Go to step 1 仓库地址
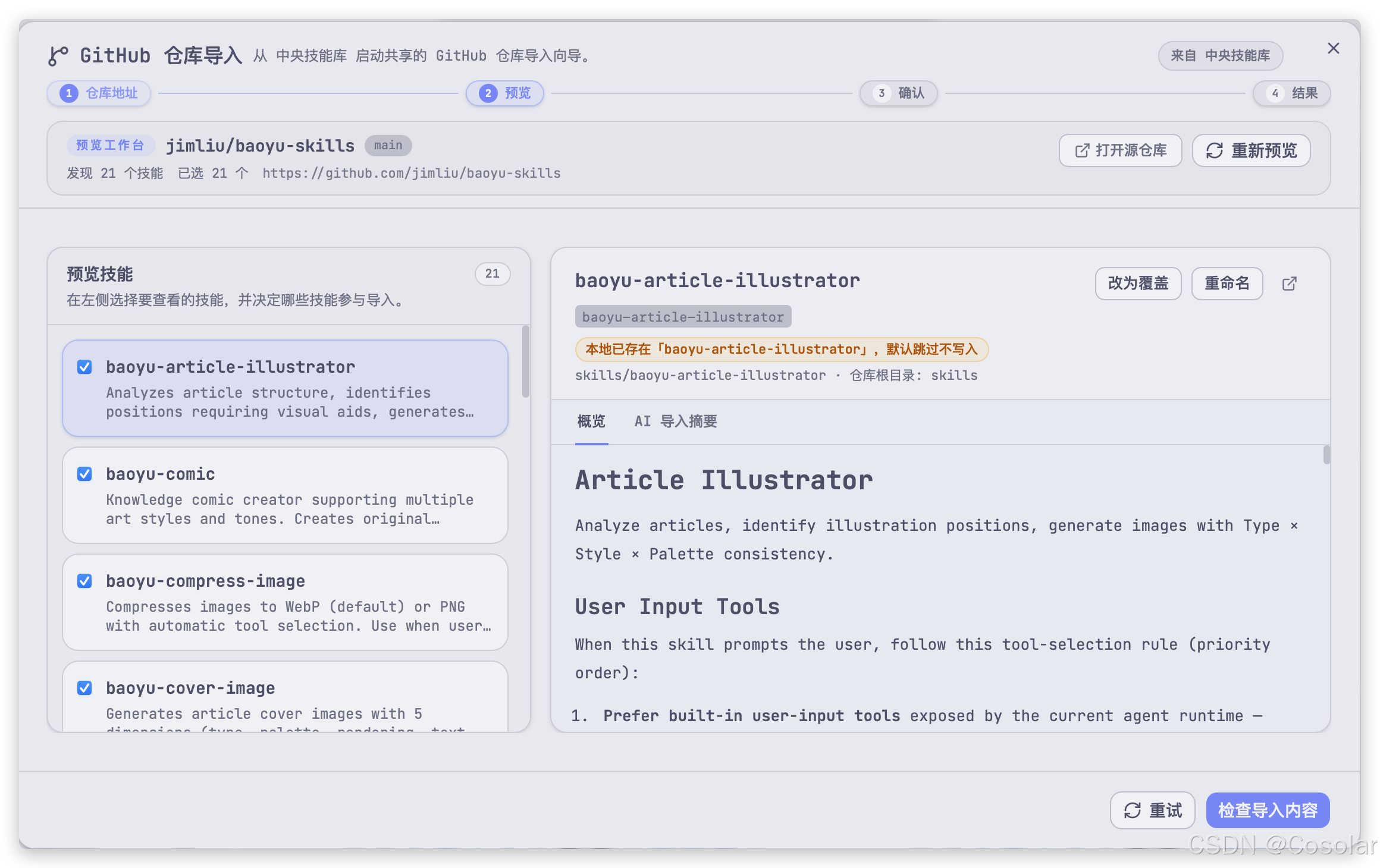The width and height of the screenshot is (1380, 868). [99, 93]
